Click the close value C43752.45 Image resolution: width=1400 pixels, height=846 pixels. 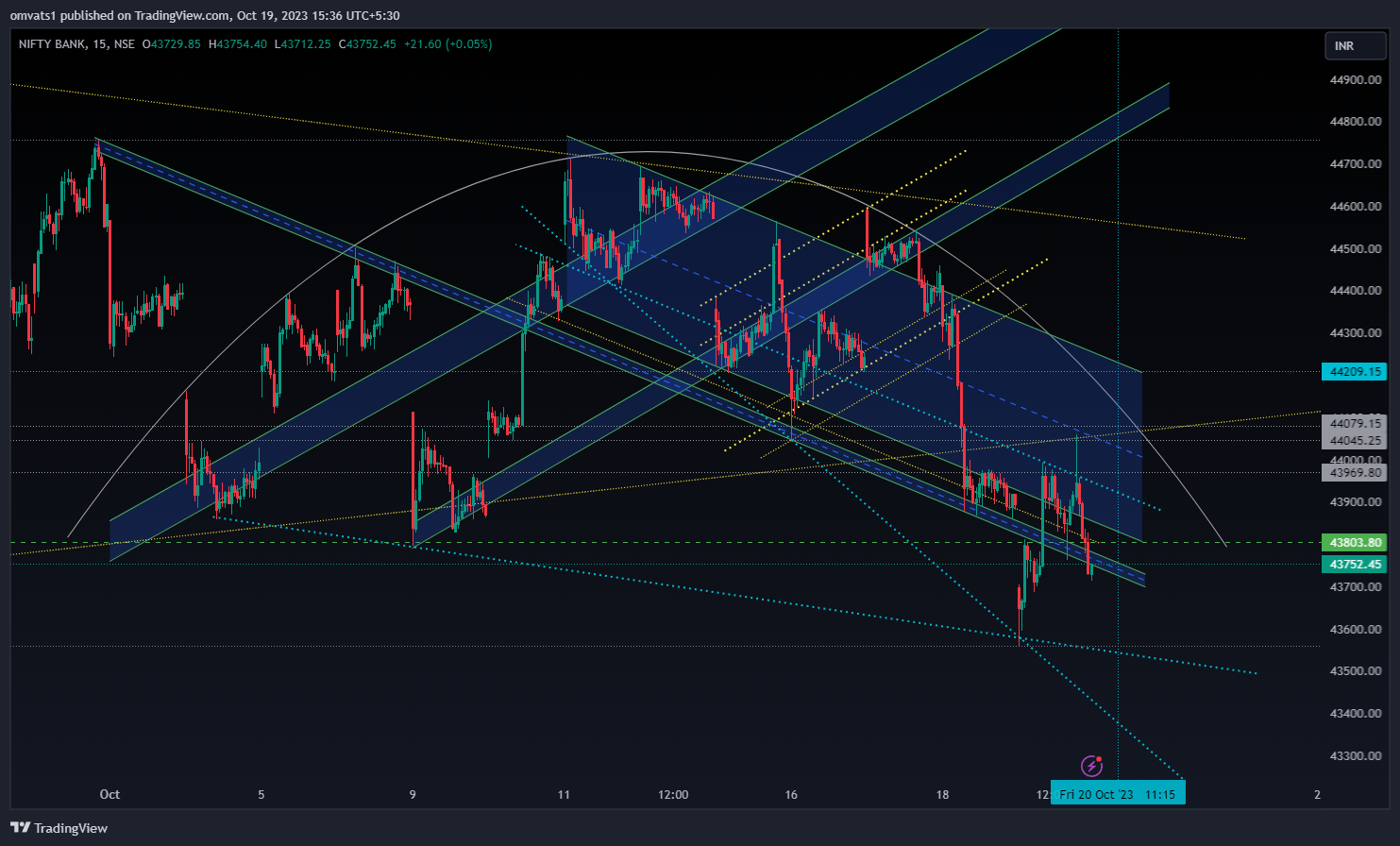point(367,44)
